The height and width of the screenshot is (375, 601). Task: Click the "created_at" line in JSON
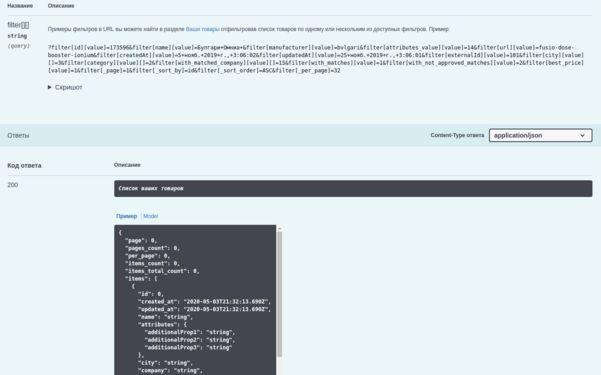(204, 301)
